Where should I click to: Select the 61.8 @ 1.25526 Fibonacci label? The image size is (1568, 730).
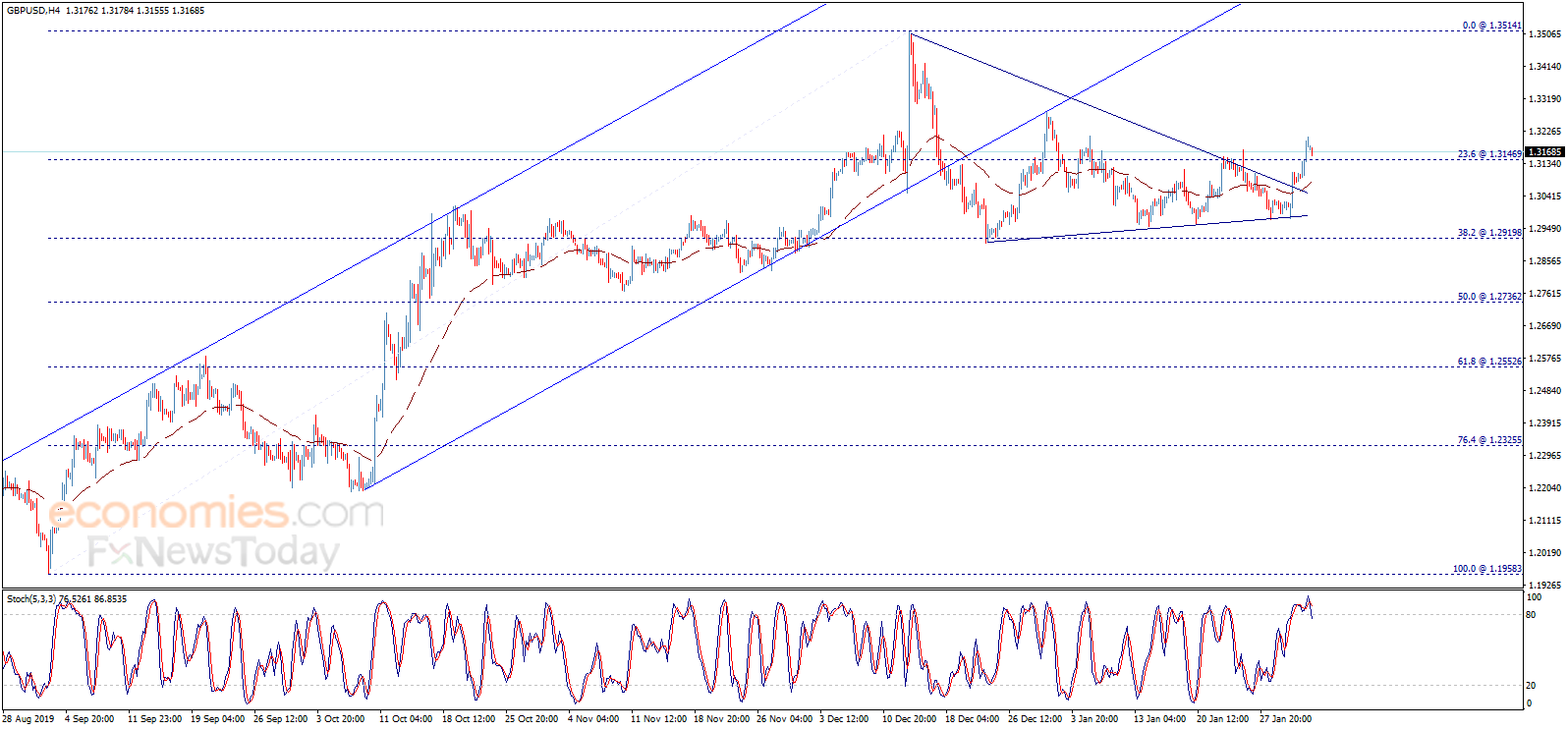[1488, 362]
